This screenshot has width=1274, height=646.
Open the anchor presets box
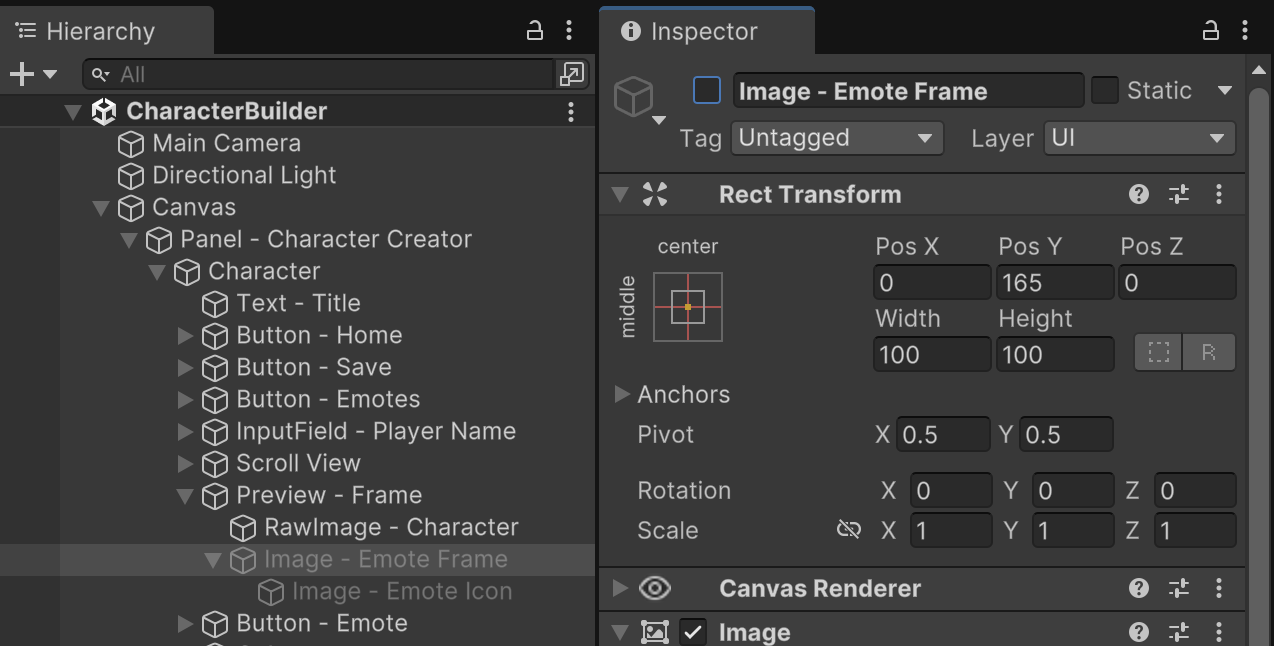[688, 307]
